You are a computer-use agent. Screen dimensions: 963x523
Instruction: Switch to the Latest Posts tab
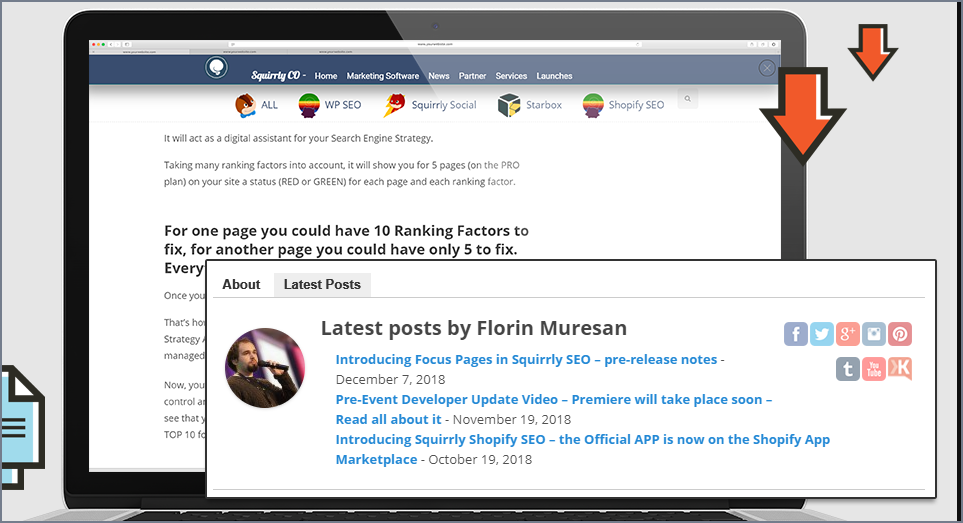(x=322, y=285)
